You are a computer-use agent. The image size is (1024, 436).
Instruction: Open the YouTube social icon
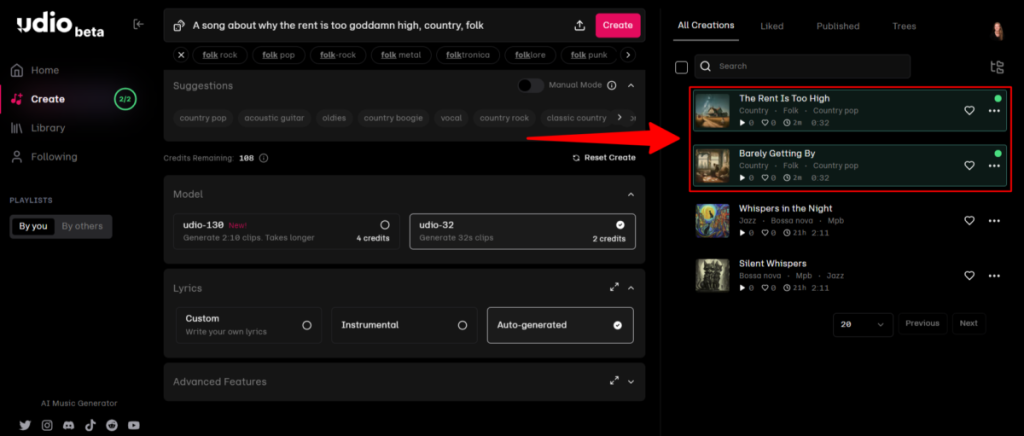134,426
